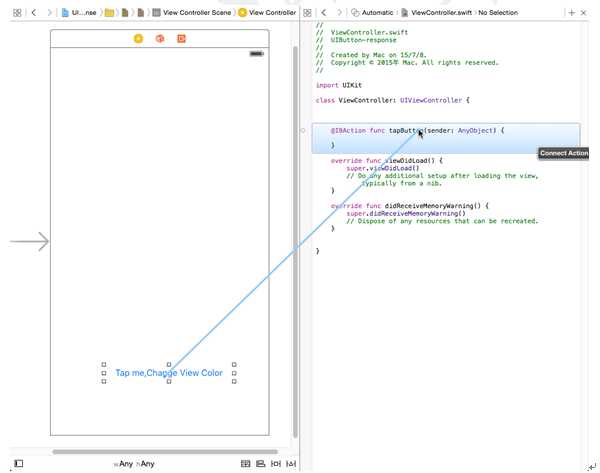Select the Tap me,Change View Color button
This screenshot has width=600, height=473.
pyautogui.click(x=169, y=373)
